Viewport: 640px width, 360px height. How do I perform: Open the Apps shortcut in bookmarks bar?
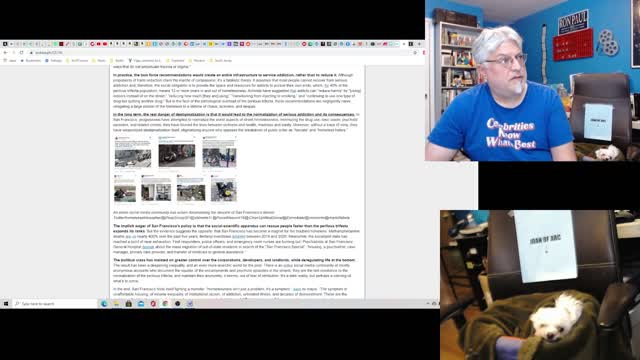[x=10, y=60]
